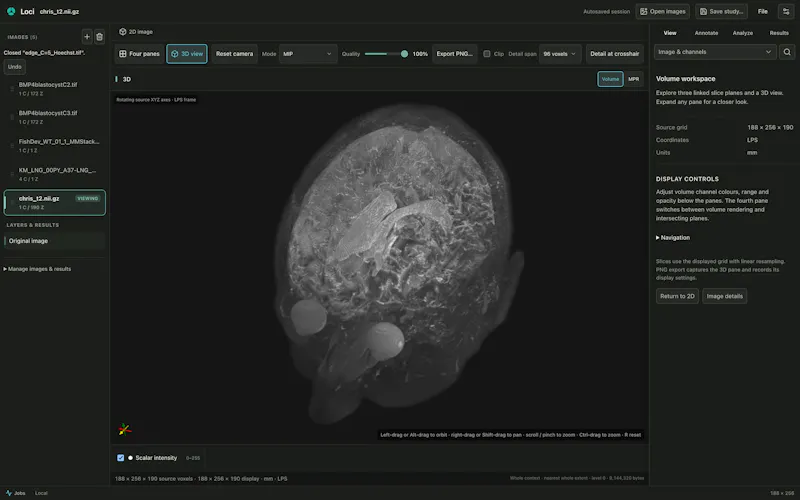Open the View tab
The height and width of the screenshot is (500, 800).
point(670,33)
